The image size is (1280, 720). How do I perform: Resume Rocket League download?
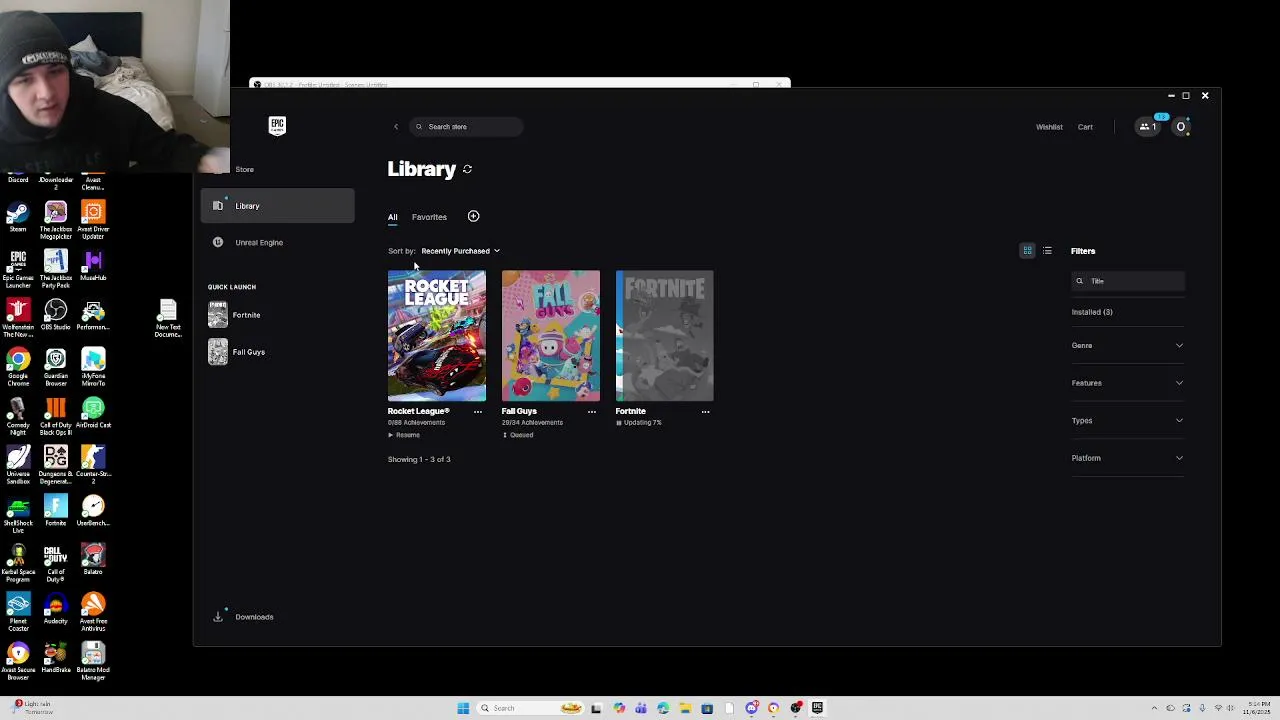pos(404,435)
